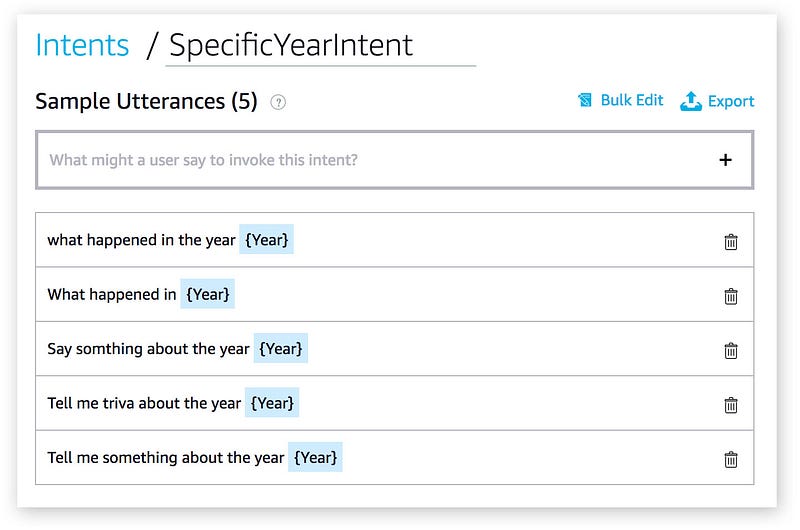
Task: Remove 'Say somthing about the year' utterance
Action: (x=731, y=351)
